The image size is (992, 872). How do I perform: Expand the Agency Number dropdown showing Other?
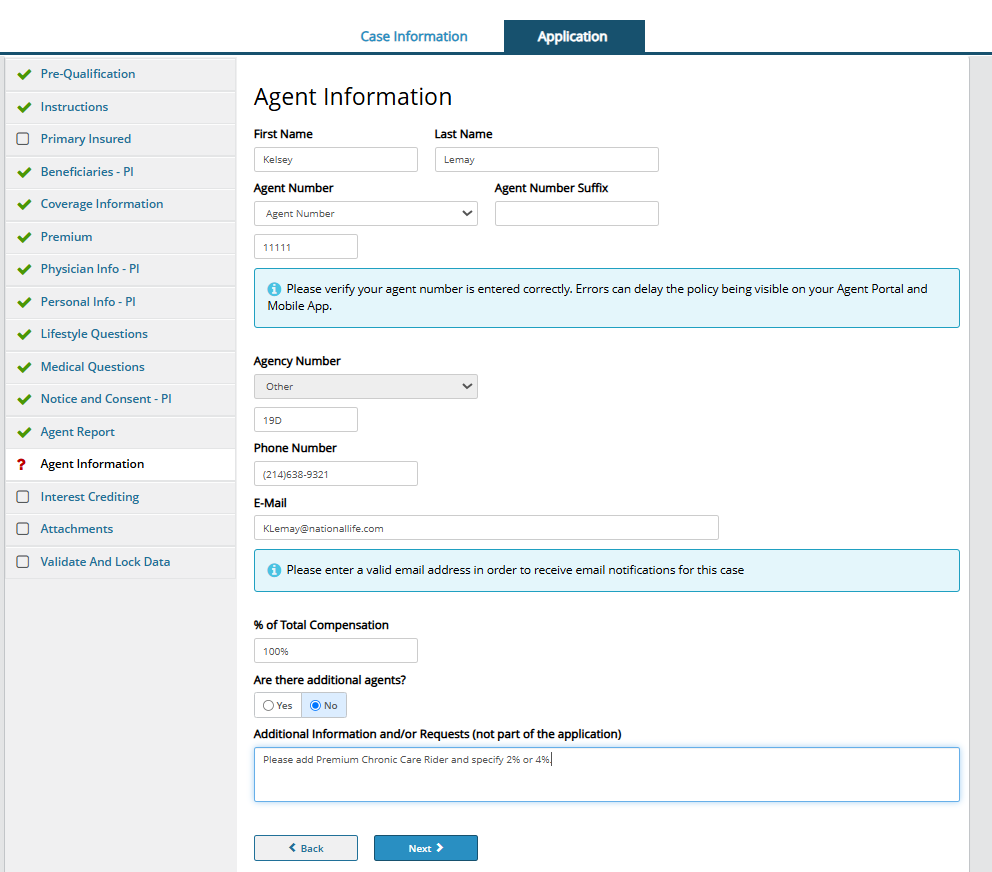point(365,386)
